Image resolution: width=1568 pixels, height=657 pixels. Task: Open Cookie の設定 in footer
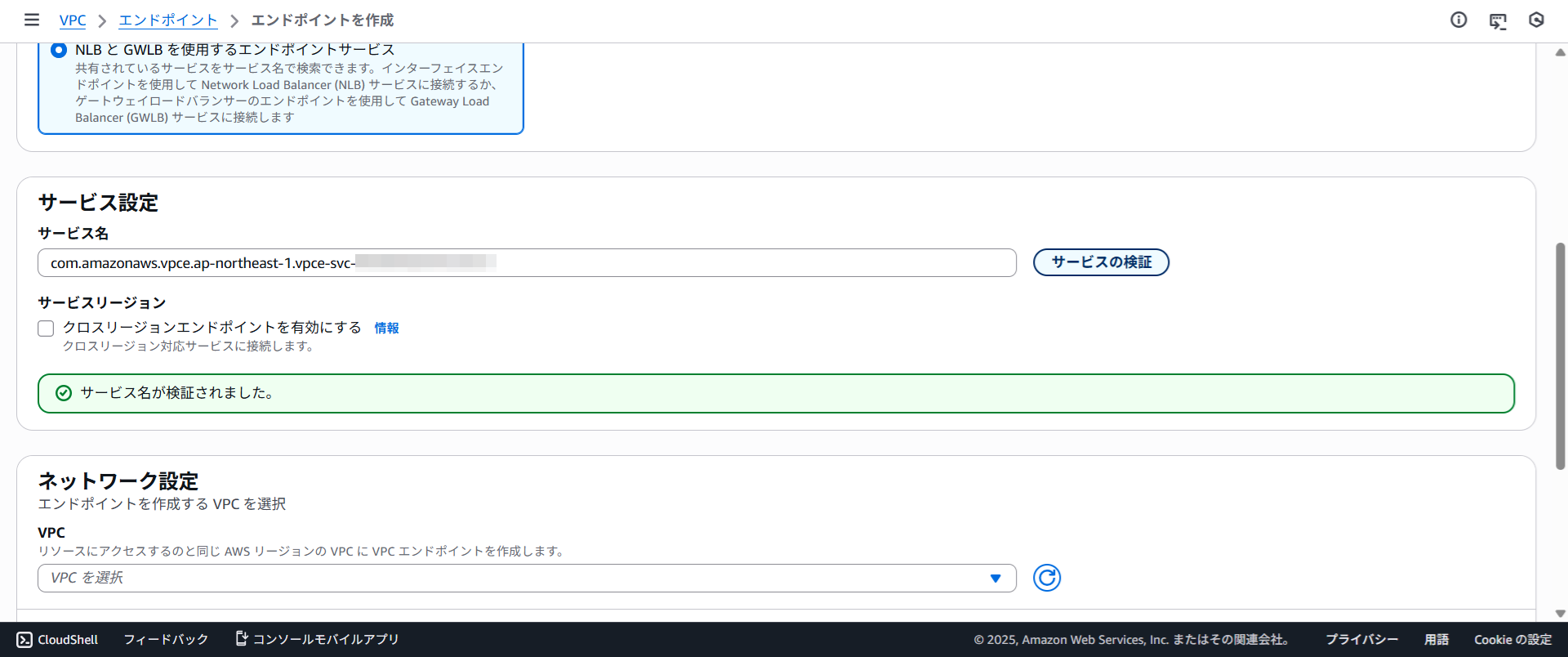tap(1512, 640)
